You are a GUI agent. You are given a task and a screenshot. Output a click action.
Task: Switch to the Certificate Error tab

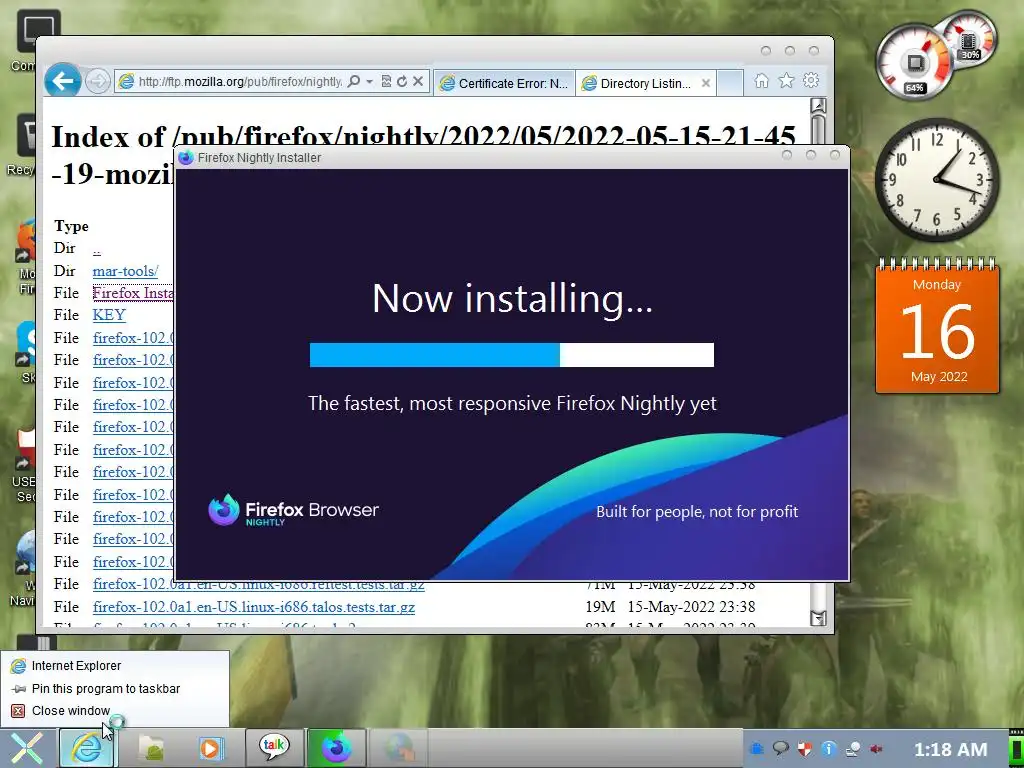point(504,83)
